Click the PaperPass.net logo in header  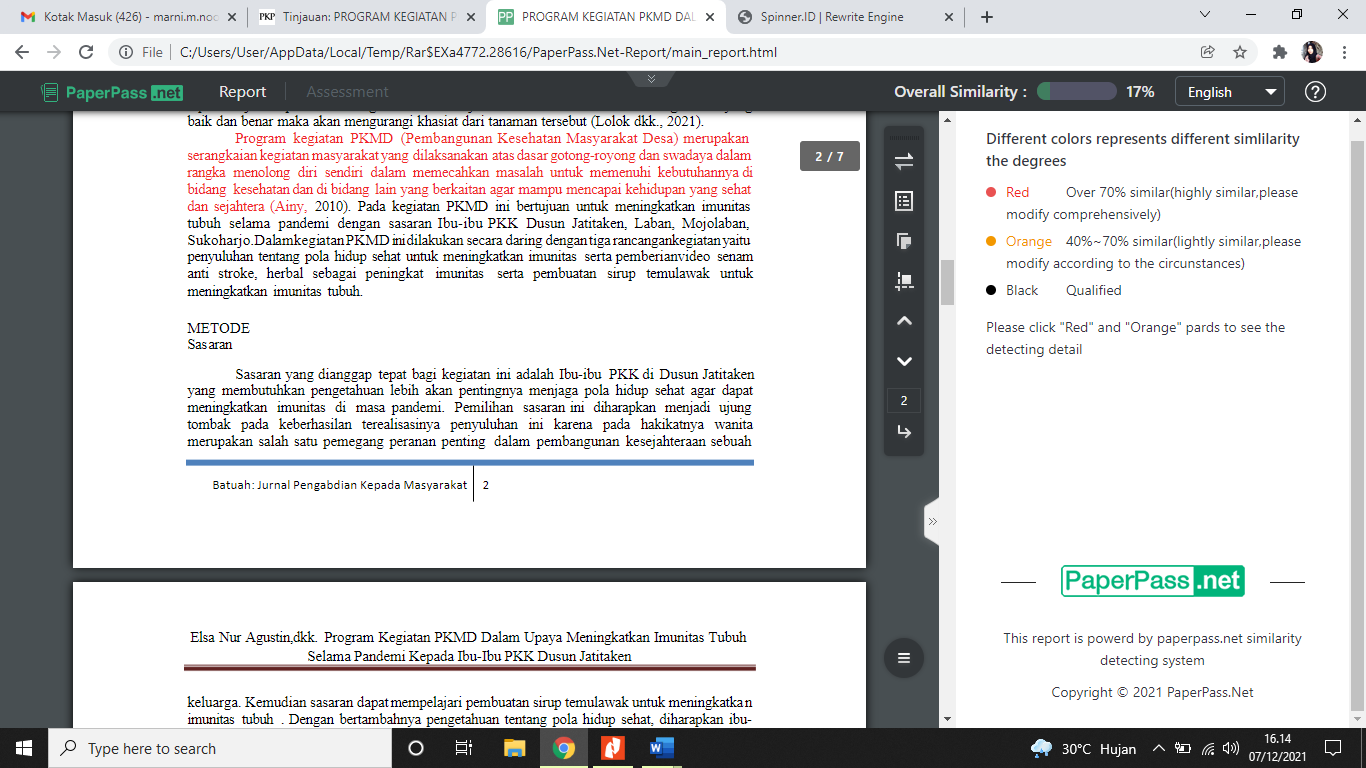(112, 92)
